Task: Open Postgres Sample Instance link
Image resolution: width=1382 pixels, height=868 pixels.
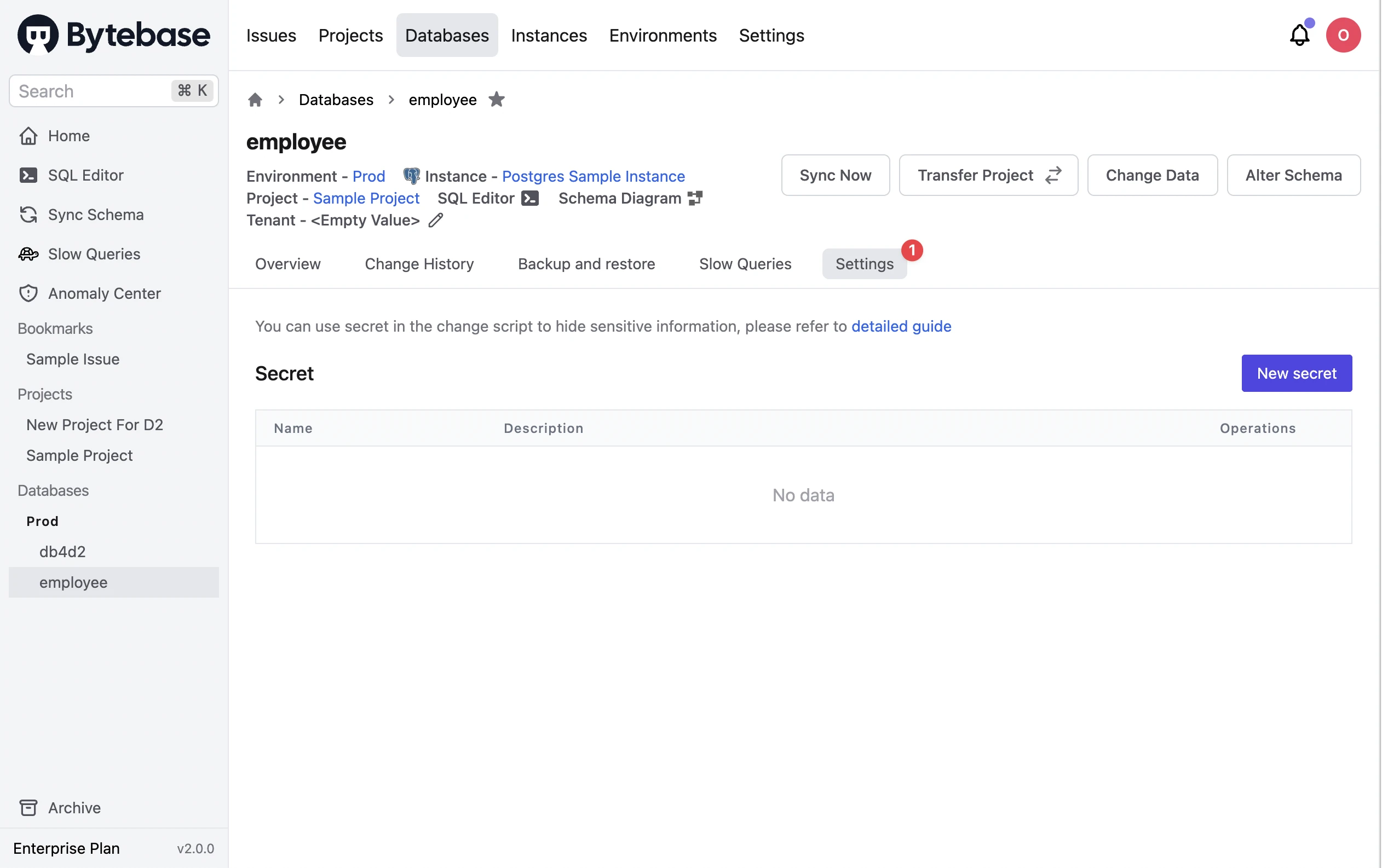Action: click(594, 176)
